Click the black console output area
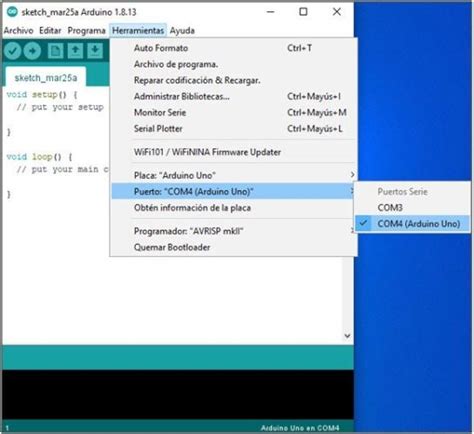 pyautogui.click(x=178, y=394)
